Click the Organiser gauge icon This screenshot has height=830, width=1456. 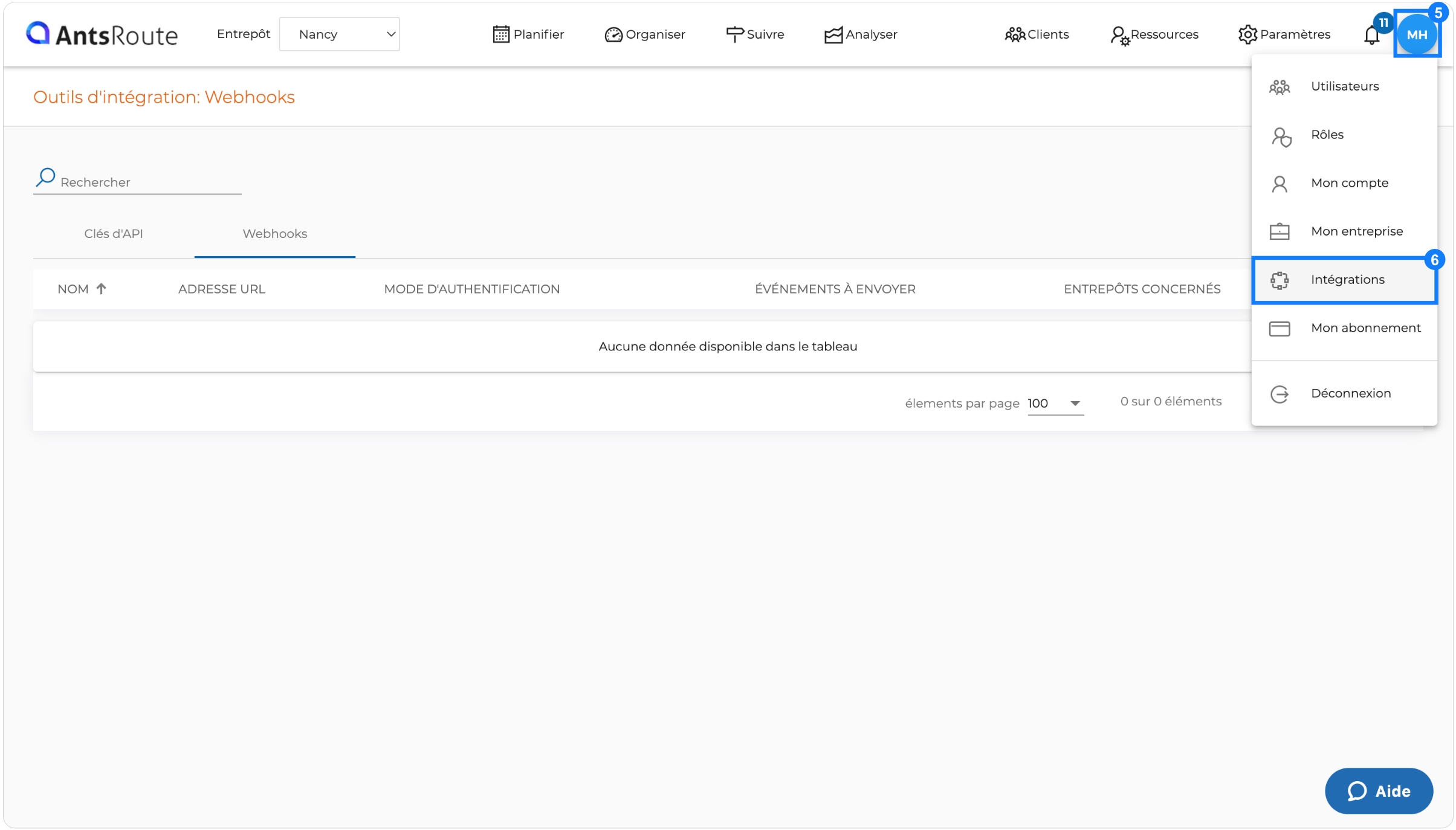point(613,35)
